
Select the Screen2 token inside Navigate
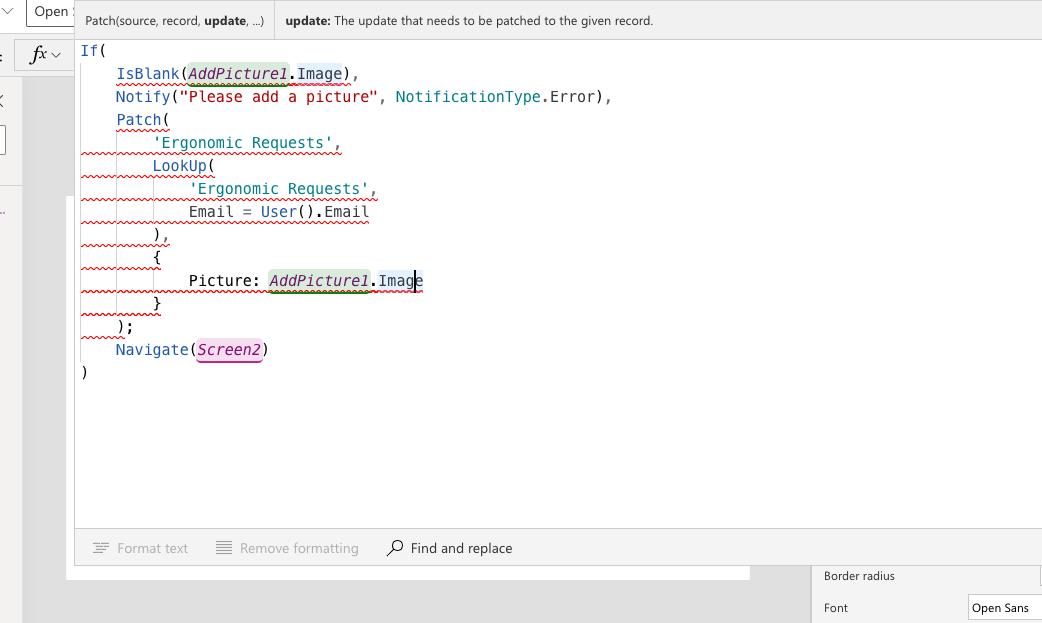[229, 349]
